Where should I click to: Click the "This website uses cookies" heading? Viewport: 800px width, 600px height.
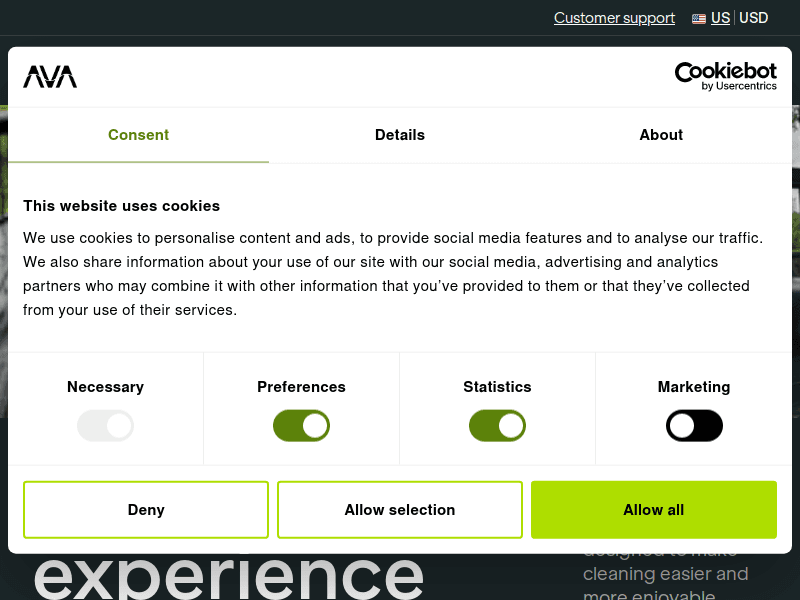click(121, 206)
